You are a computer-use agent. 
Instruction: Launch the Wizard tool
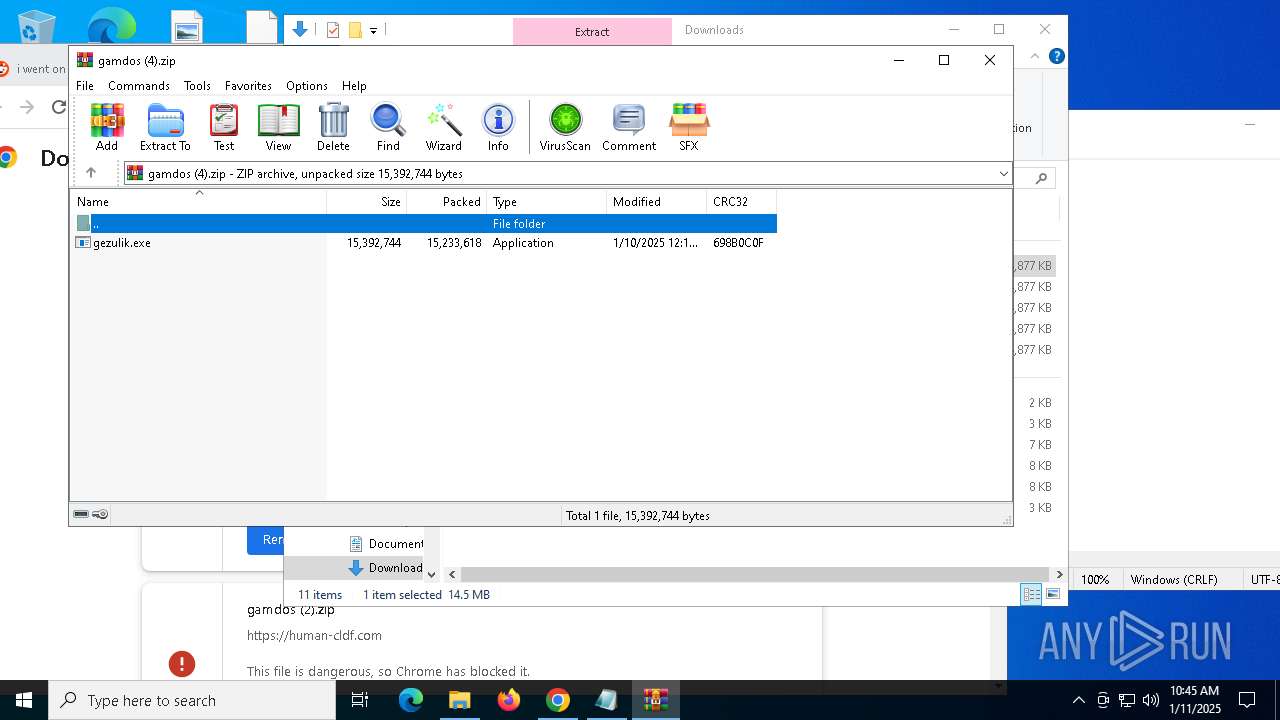443,127
